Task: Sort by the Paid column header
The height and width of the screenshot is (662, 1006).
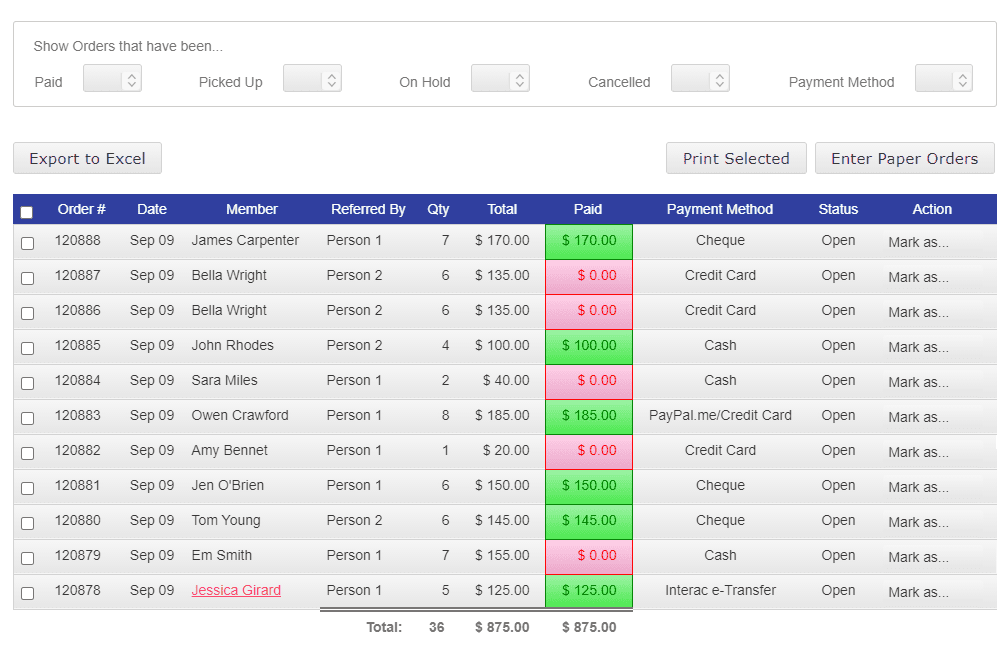Action: pos(588,209)
